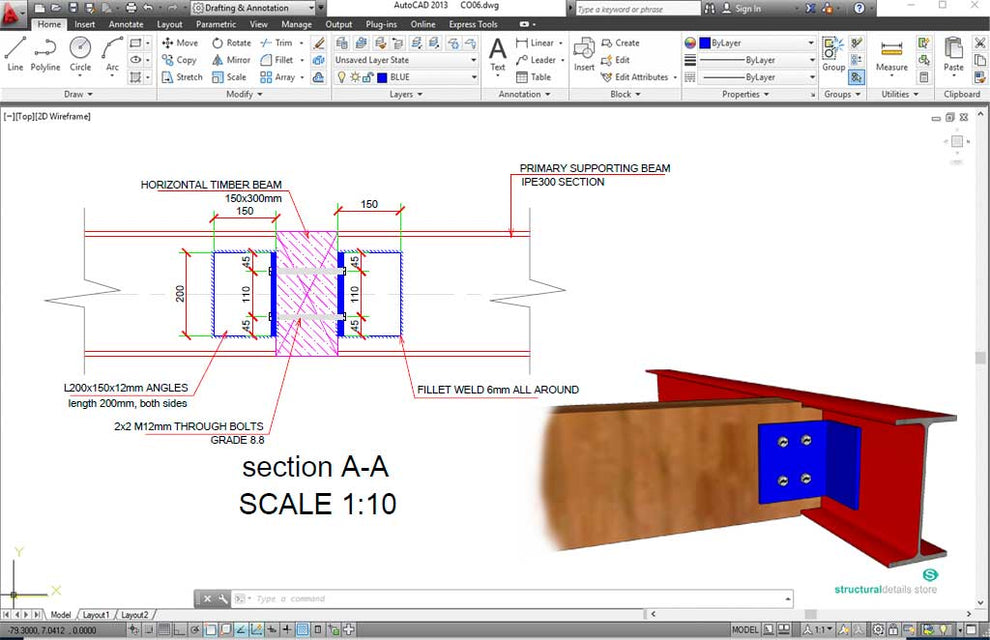The height and width of the screenshot is (640, 990).
Task: Activate the Trim command
Action: 277,43
